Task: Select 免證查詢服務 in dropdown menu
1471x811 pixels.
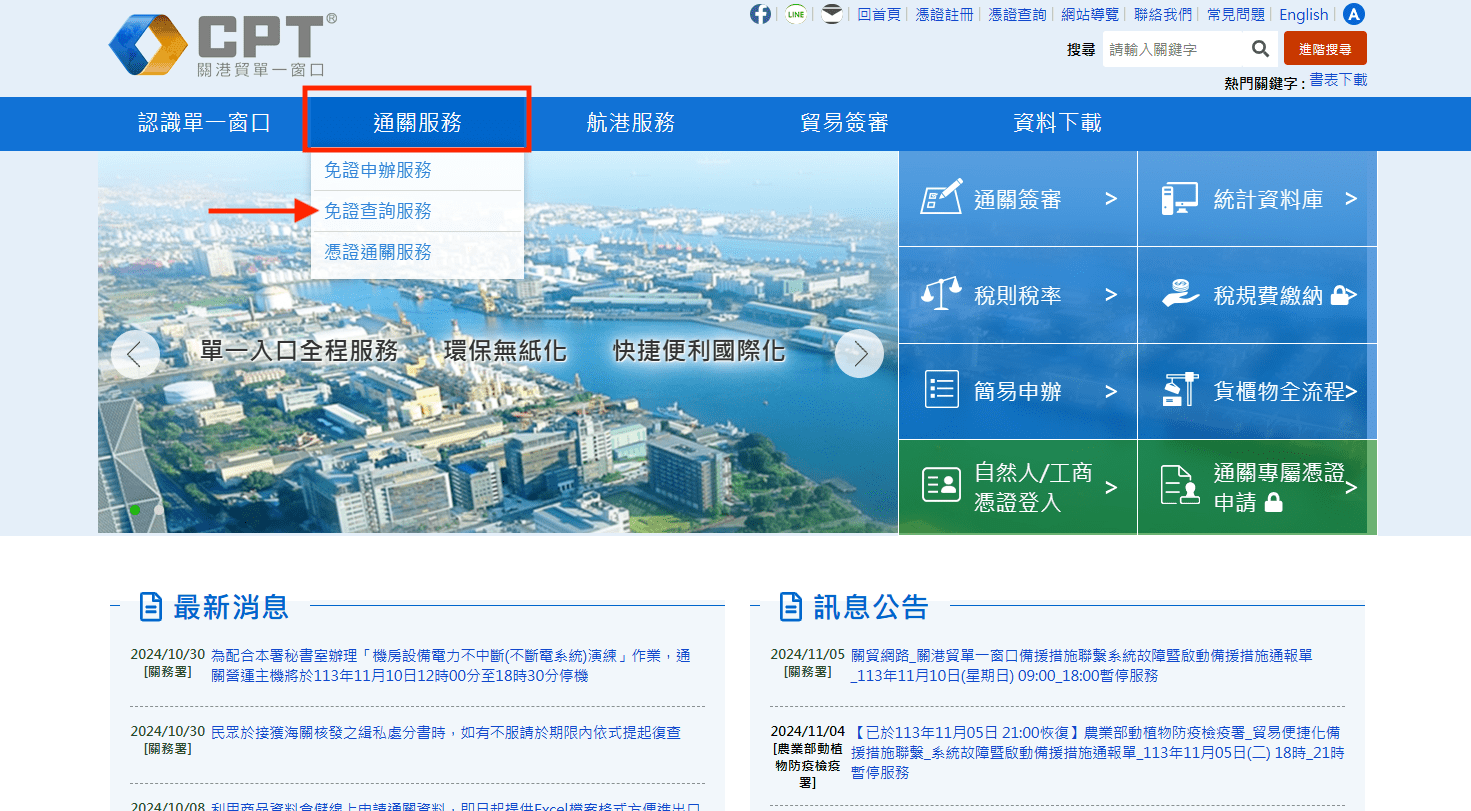Action: [378, 211]
